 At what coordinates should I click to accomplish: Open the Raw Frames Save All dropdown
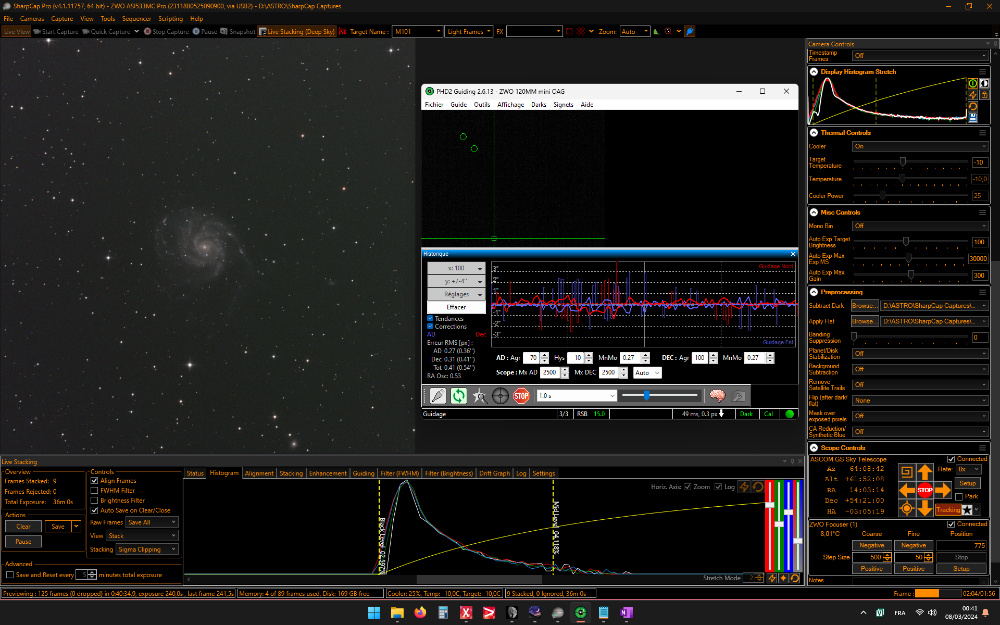tap(150, 521)
